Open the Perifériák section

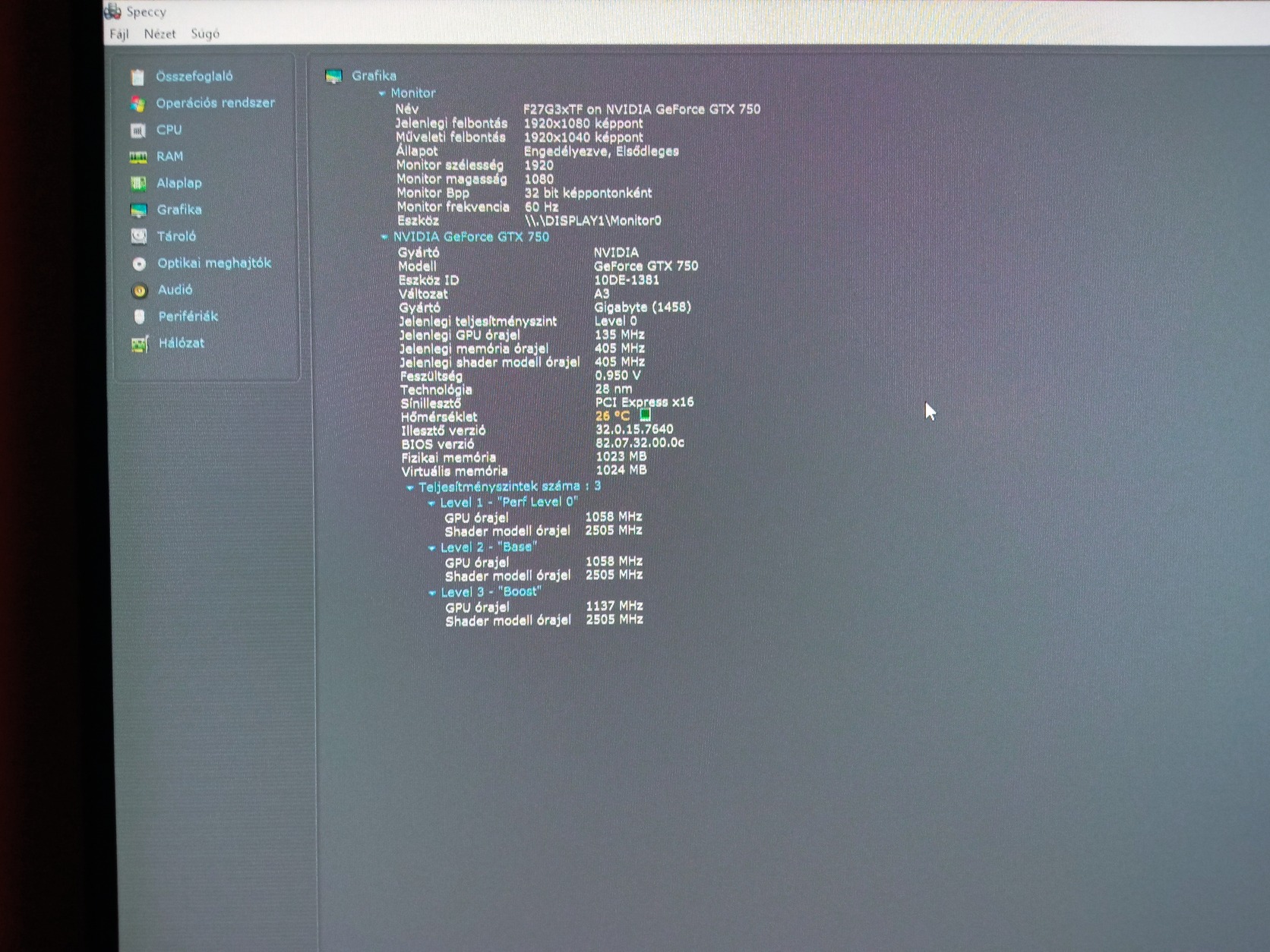coord(188,317)
